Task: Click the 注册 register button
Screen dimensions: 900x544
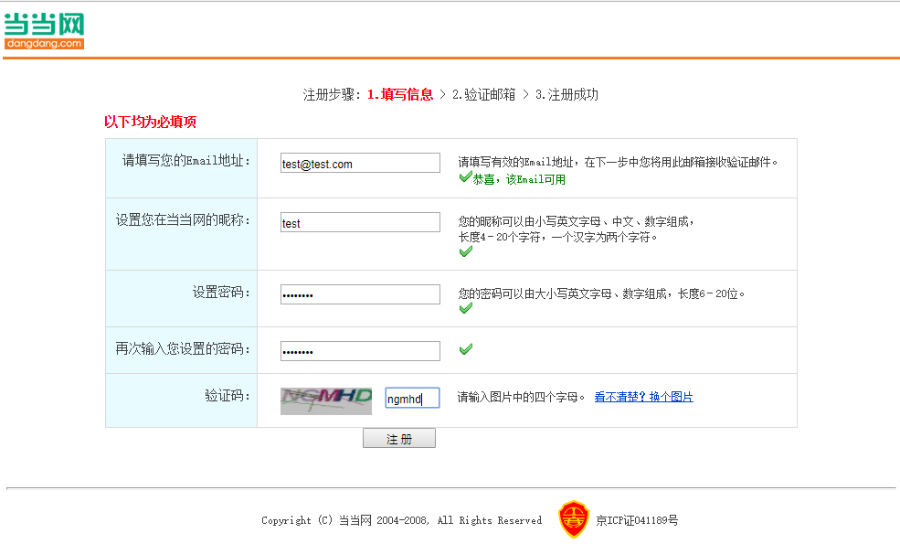Action: [399, 438]
